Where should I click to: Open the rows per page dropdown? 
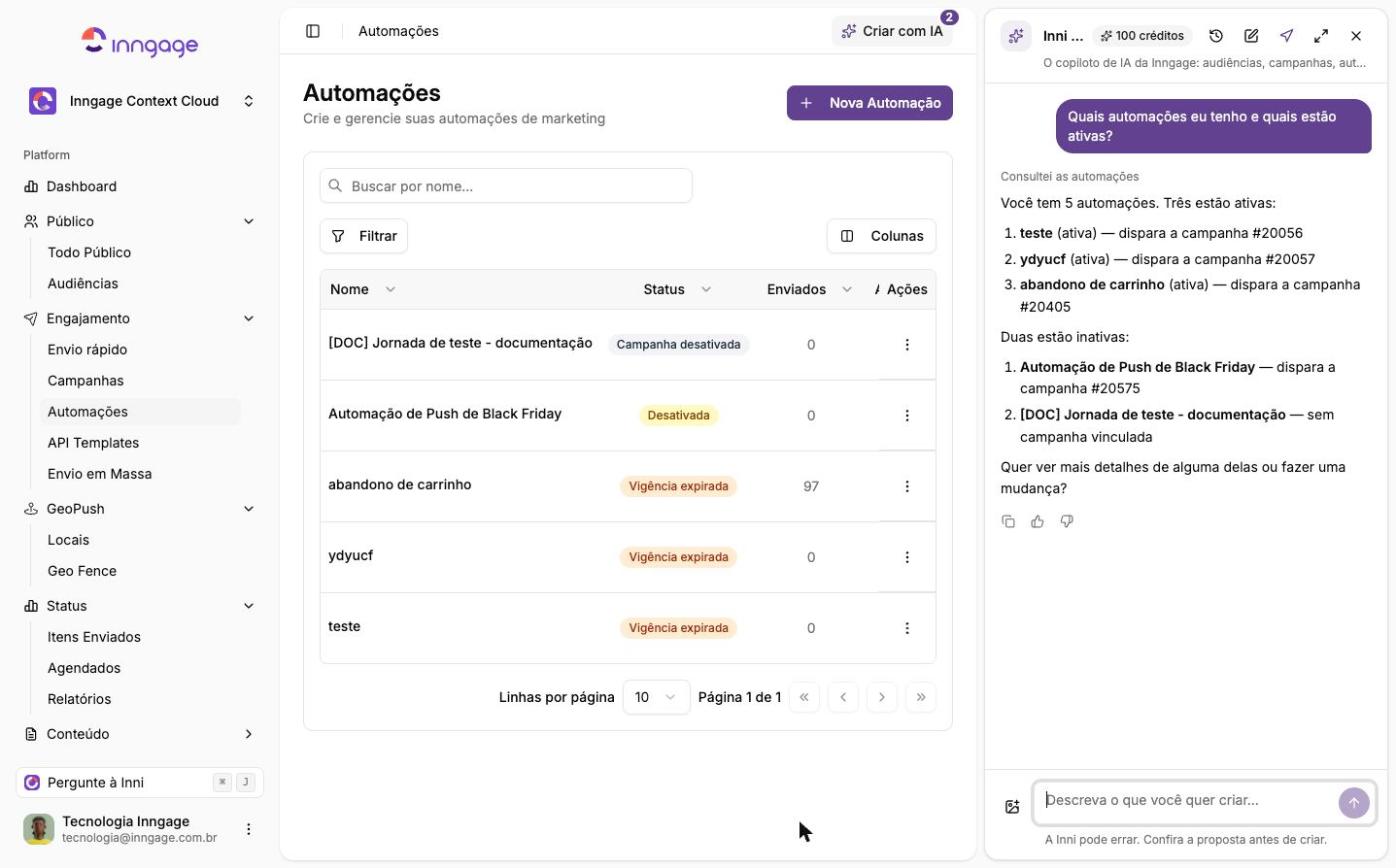point(656,697)
